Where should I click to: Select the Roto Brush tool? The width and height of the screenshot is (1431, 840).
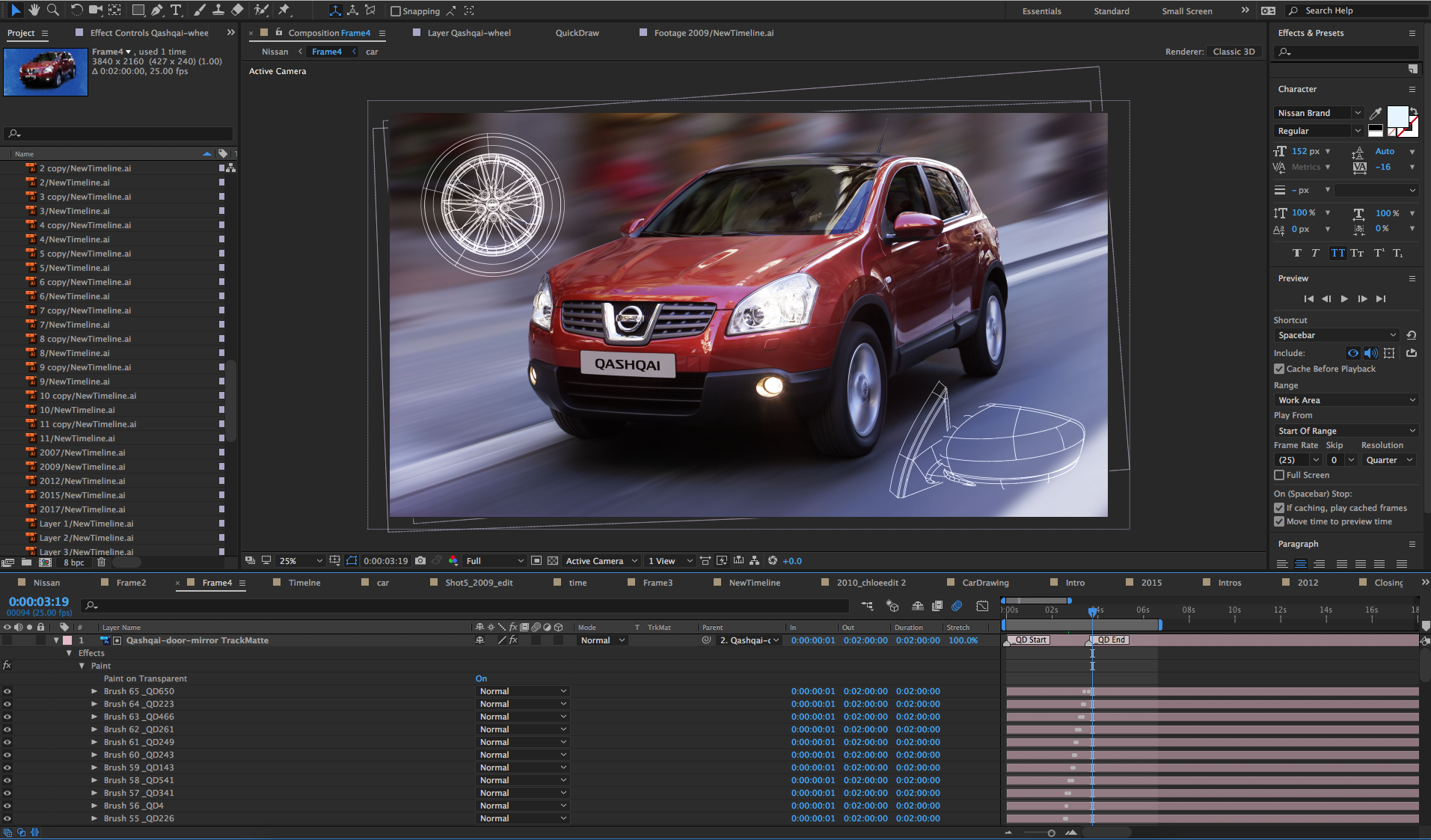[261, 10]
